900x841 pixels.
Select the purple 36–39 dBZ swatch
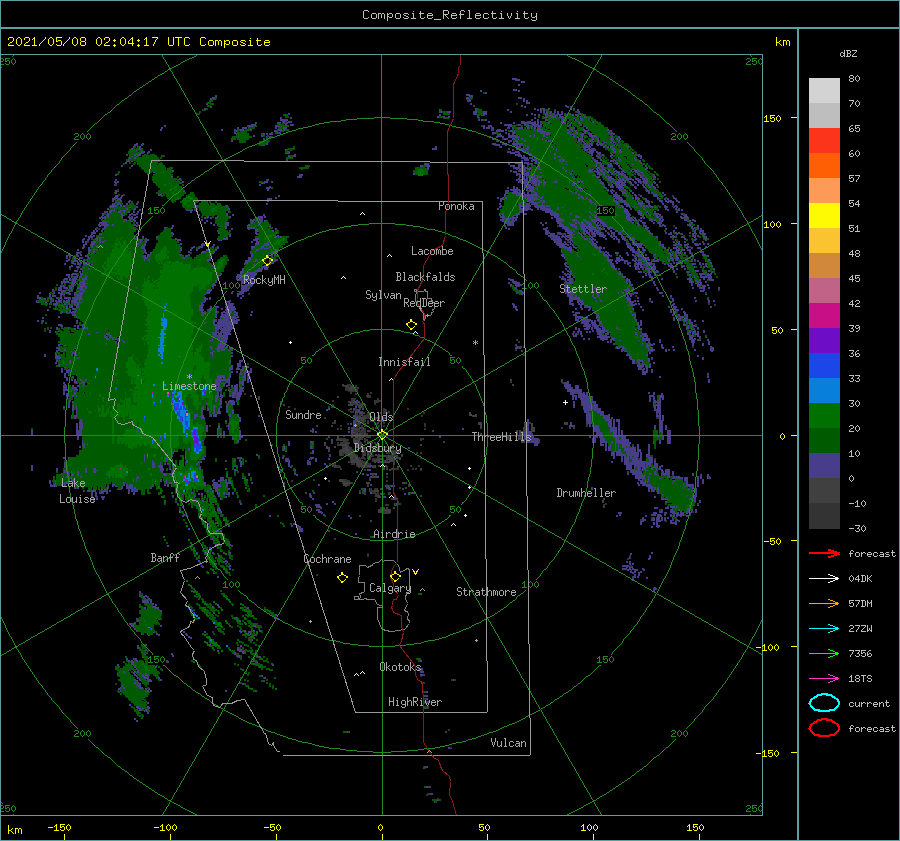click(824, 341)
